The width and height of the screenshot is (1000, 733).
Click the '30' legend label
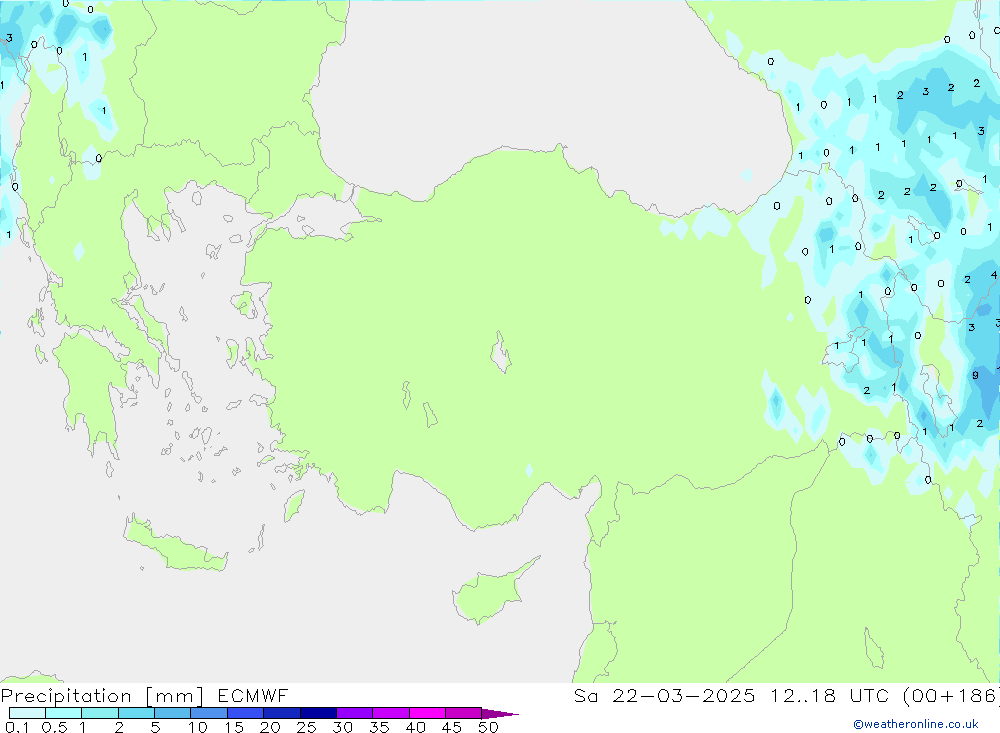(343, 727)
